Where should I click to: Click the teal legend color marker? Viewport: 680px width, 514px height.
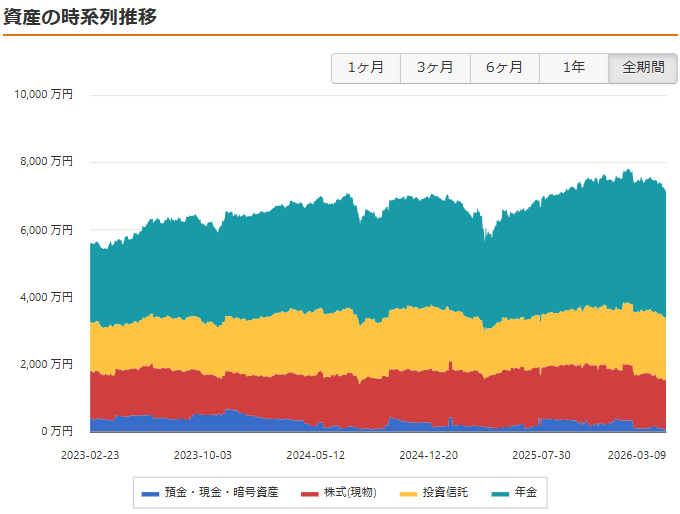point(501,494)
